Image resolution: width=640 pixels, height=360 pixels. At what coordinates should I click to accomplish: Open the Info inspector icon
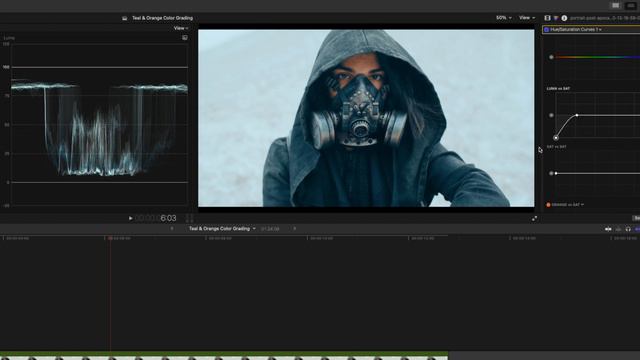(564, 18)
